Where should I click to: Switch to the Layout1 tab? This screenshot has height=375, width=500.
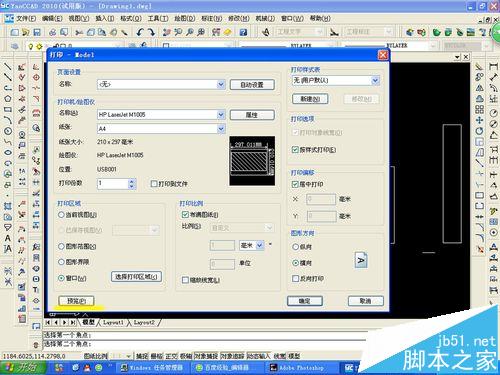pyautogui.click(x=113, y=322)
